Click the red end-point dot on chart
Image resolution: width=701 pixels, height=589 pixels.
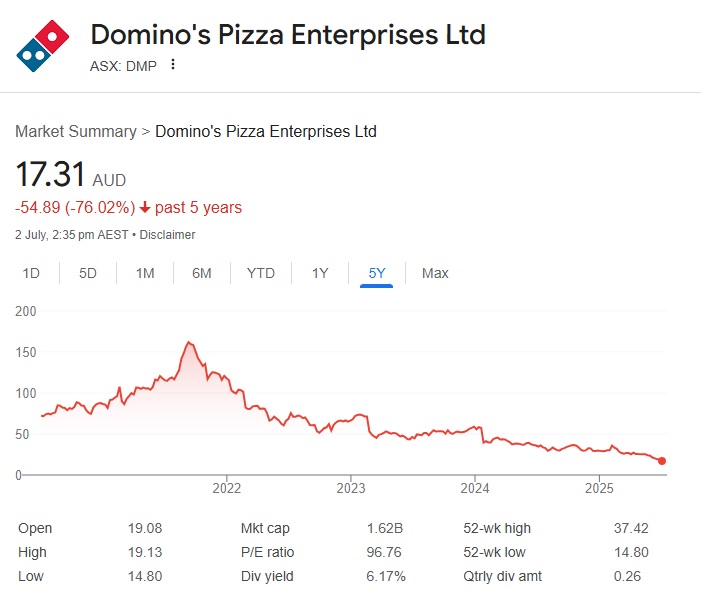[x=662, y=461]
